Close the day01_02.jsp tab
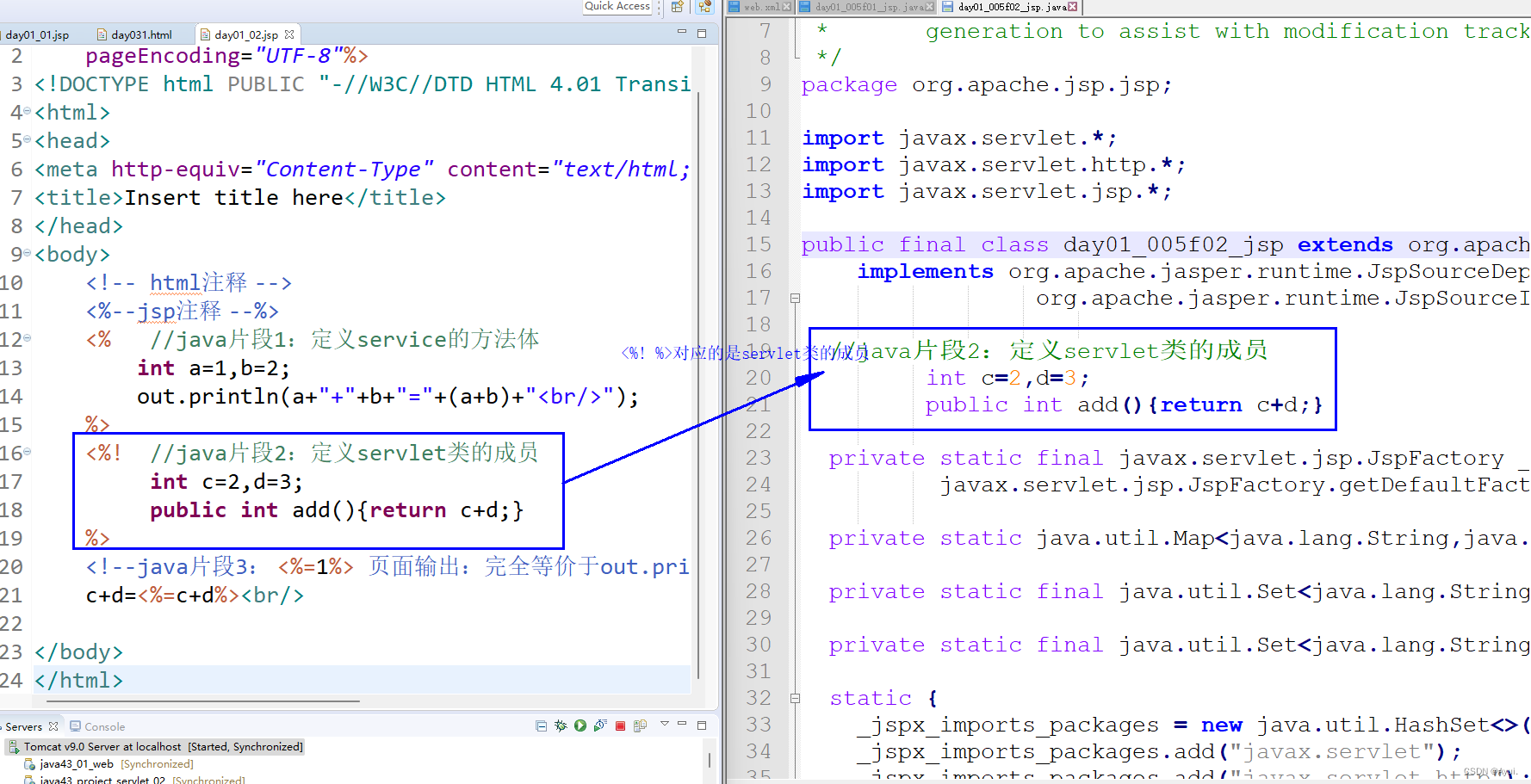This screenshot has width=1531, height=784. [289, 35]
